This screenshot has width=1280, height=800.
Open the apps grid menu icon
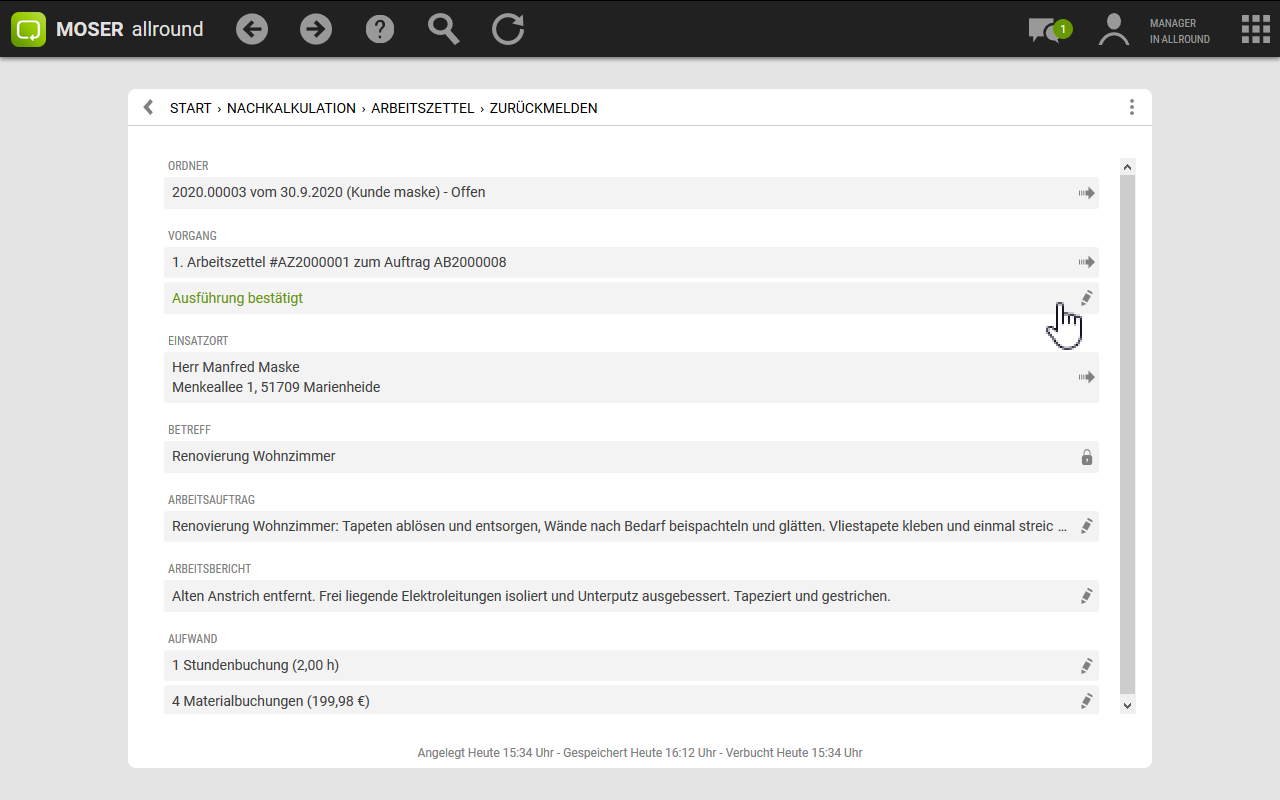(x=1255, y=29)
